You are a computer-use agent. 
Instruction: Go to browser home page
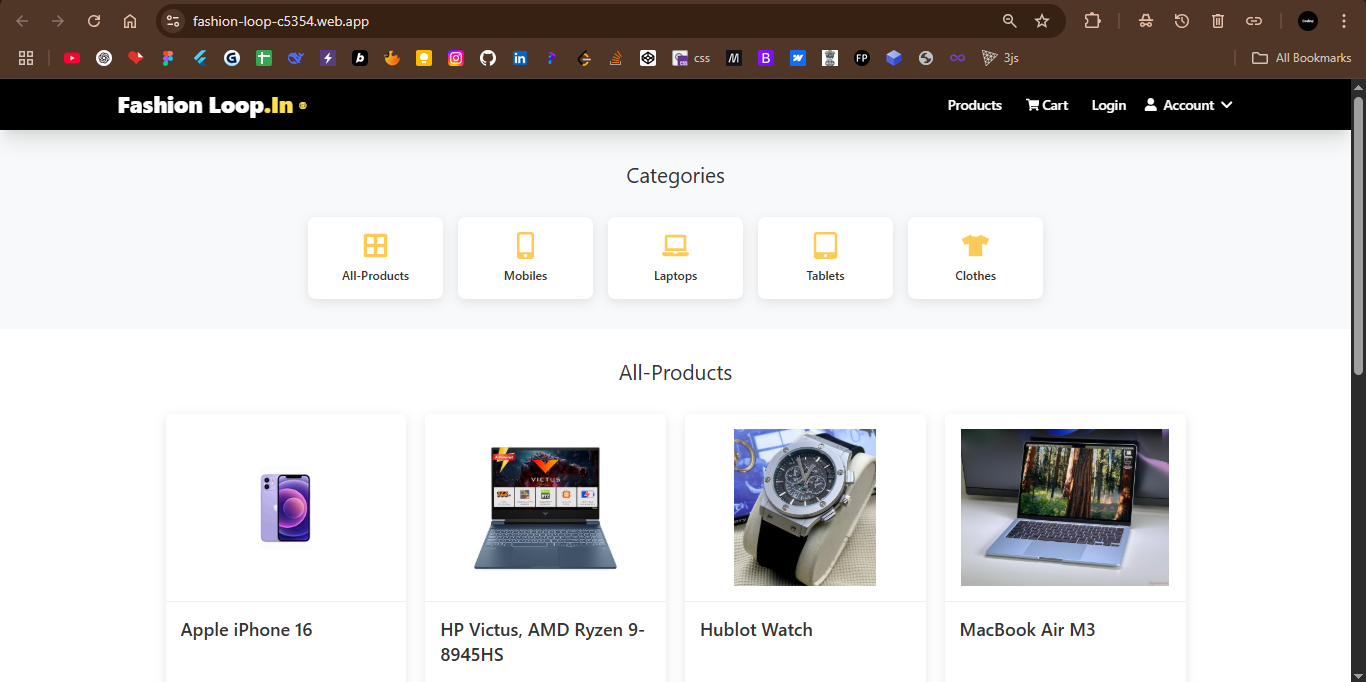click(x=130, y=21)
